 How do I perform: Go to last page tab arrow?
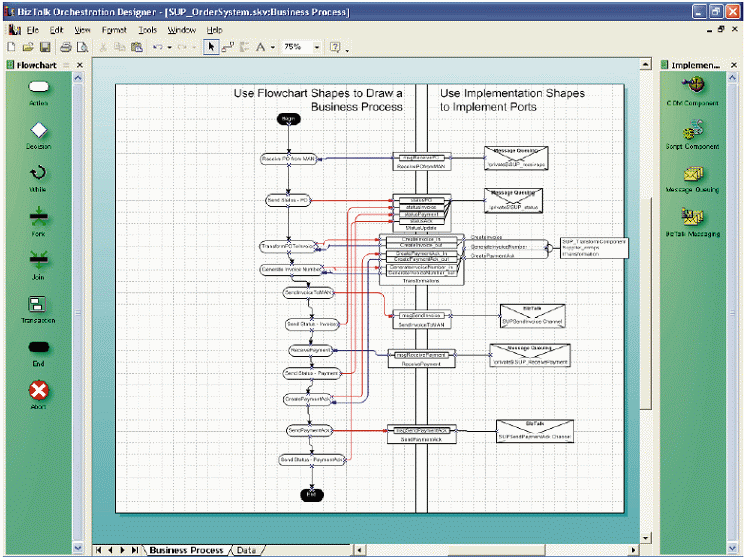pyautogui.click(x=135, y=550)
